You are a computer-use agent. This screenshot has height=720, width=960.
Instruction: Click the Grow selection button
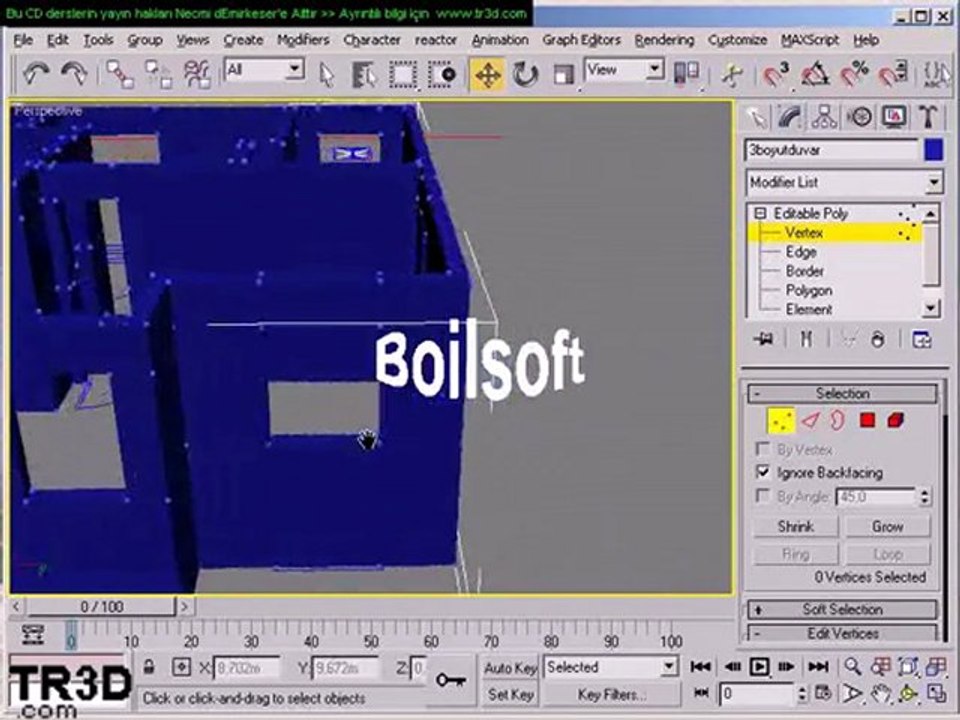click(x=887, y=527)
